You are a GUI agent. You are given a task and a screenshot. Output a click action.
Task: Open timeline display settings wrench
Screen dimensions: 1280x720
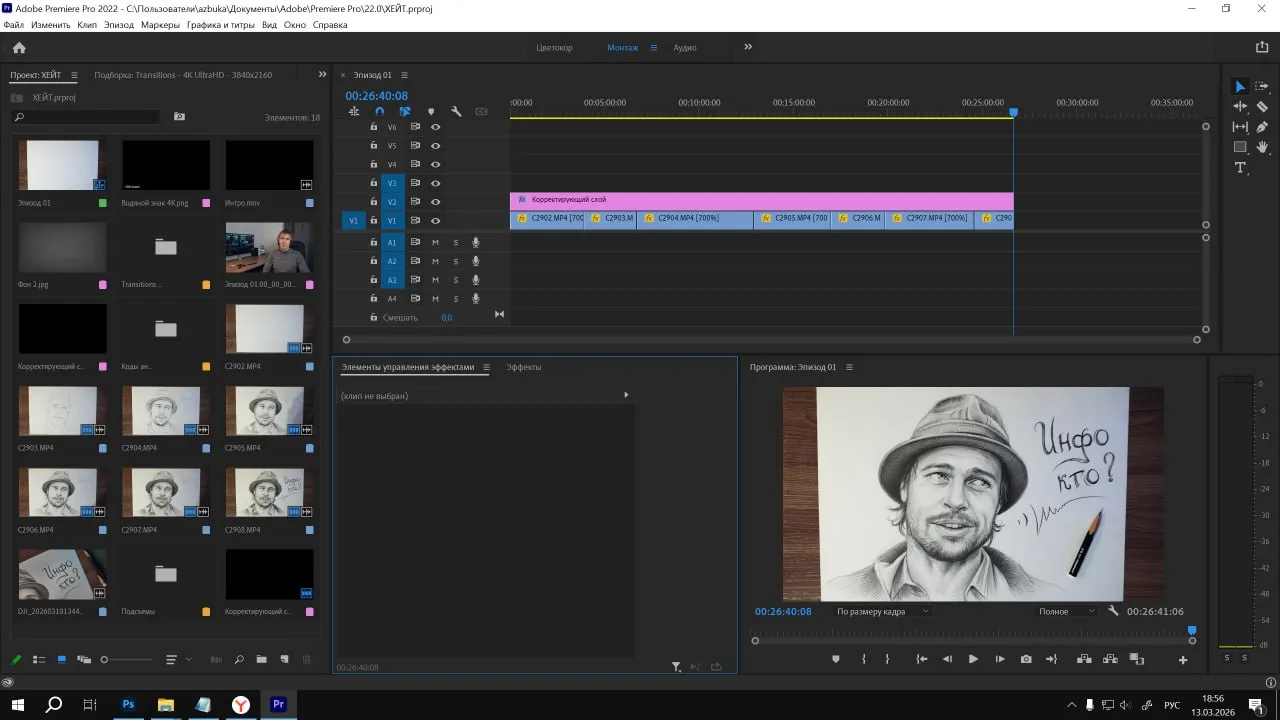456,112
